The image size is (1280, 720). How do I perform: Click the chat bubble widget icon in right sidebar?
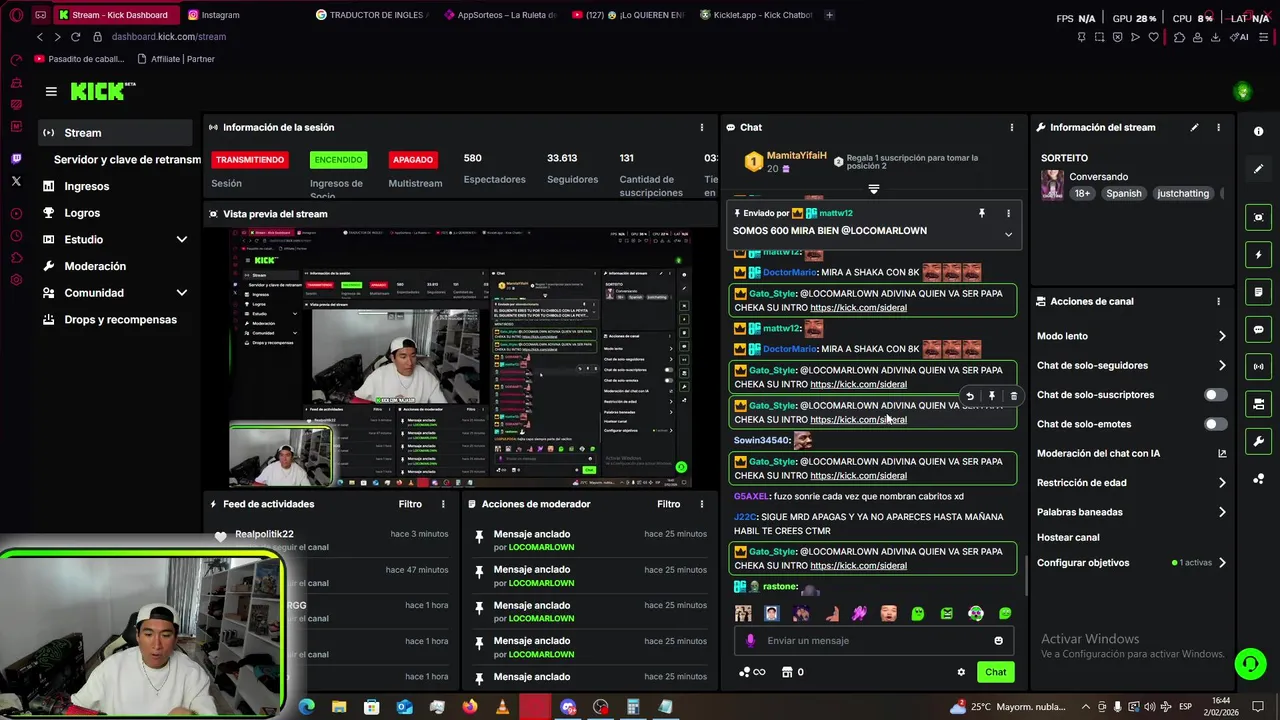coord(1258,329)
